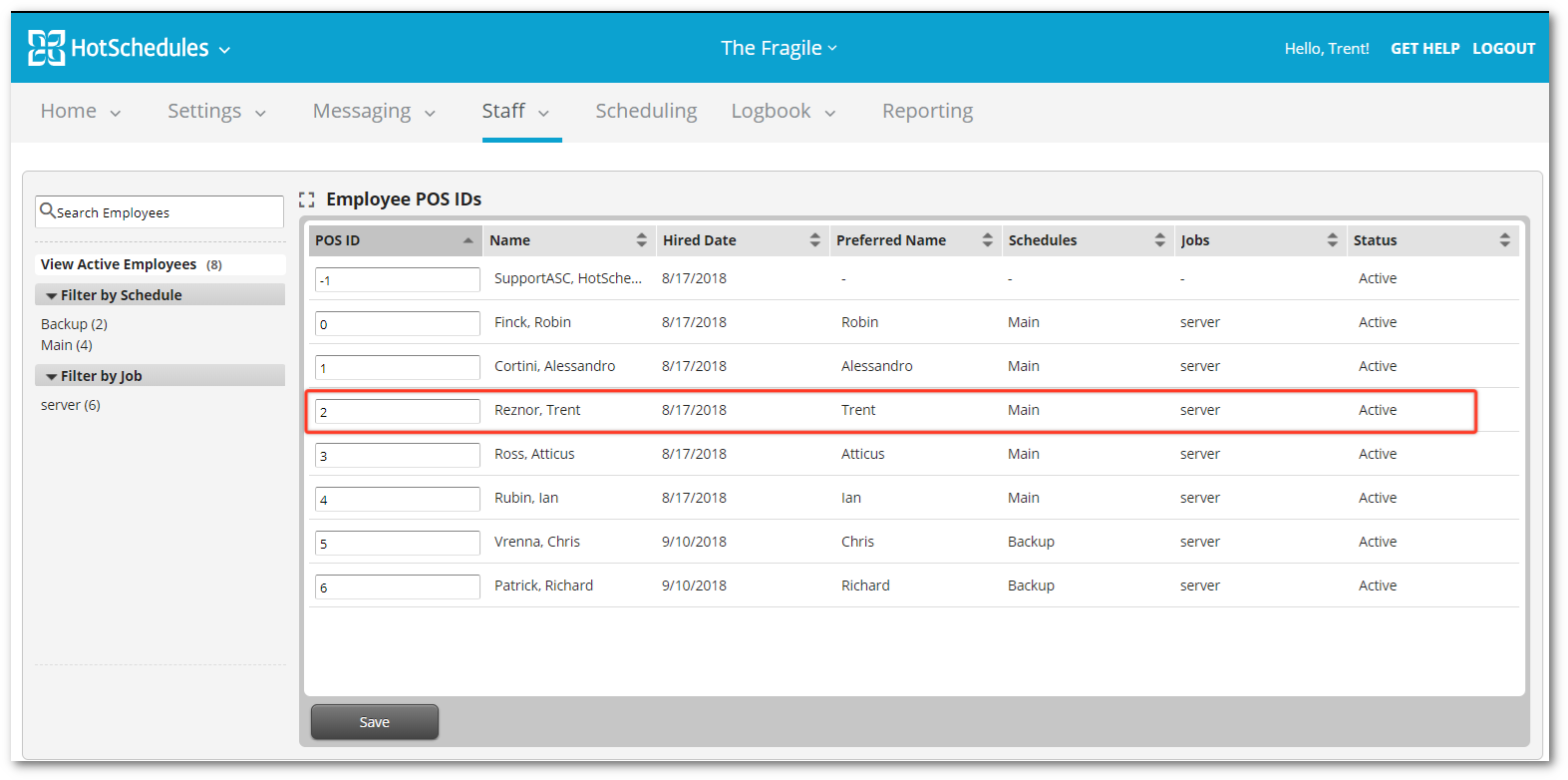
Task: Click Active status for Rubin, Ian
Action: click(1378, 498)
